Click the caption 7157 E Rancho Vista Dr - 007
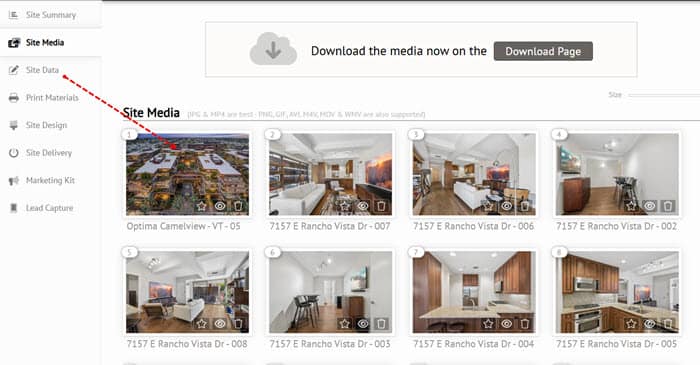Screen dimensions: 700x365 coord(330,226)
